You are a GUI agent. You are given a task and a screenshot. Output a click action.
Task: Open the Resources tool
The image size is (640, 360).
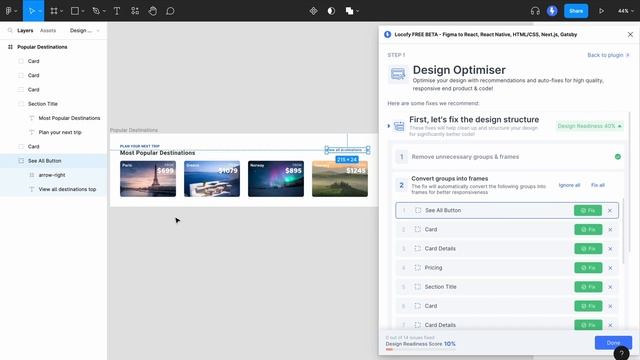[x=135, y=11]
